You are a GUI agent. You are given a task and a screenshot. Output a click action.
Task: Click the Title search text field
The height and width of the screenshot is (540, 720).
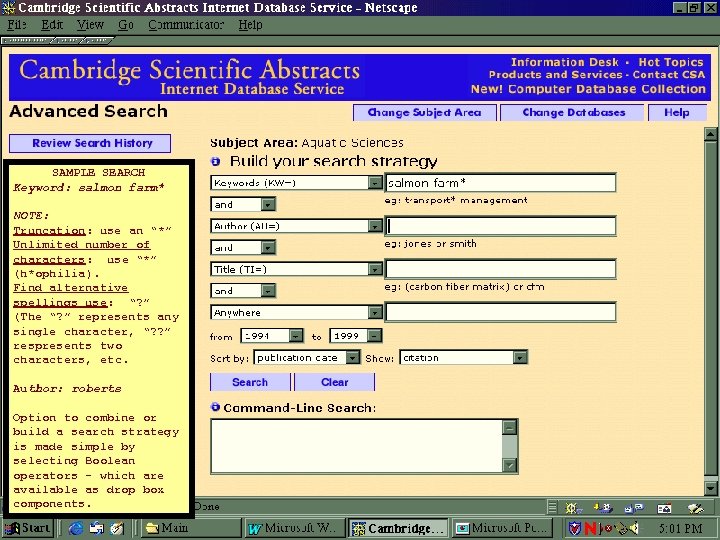(x=500, y=269)
